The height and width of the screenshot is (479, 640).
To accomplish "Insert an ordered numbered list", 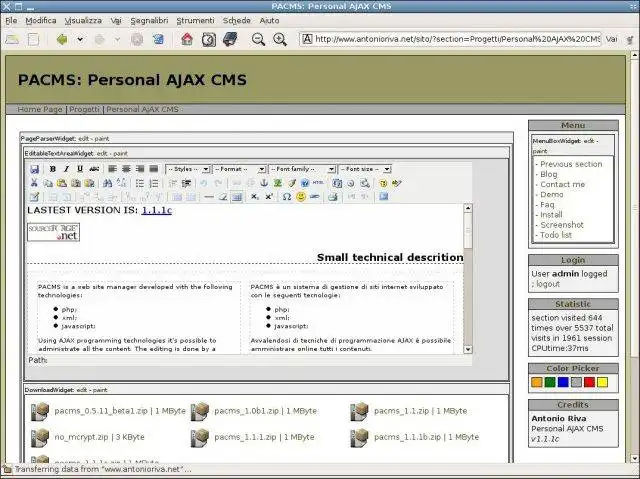I will pos(154,183).
